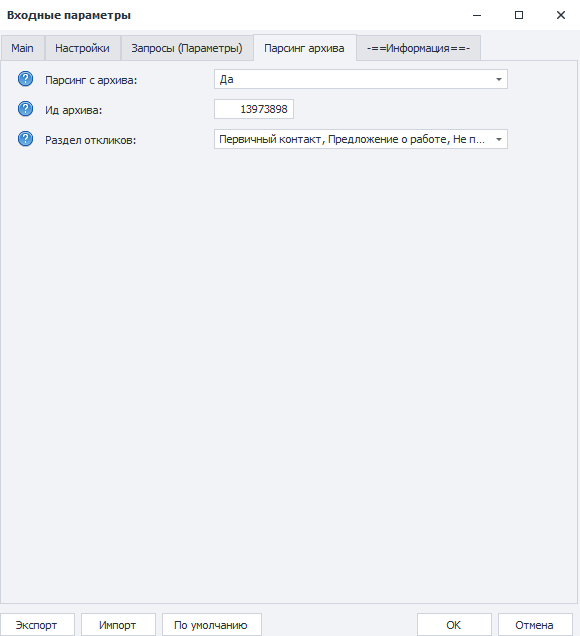580x636 pixels.
Task: Click the Экспорт button
Action: tap(37, 625)
